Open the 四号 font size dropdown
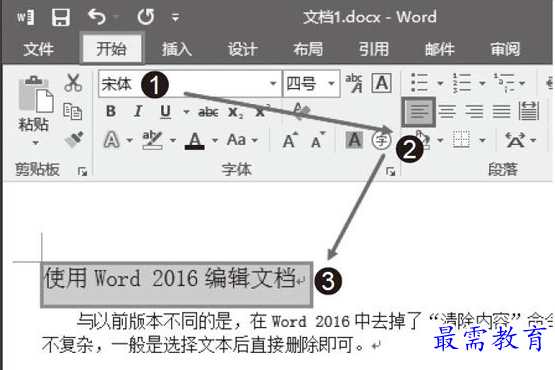This screenshot has height=370, width=555. (x=331, y=84)
